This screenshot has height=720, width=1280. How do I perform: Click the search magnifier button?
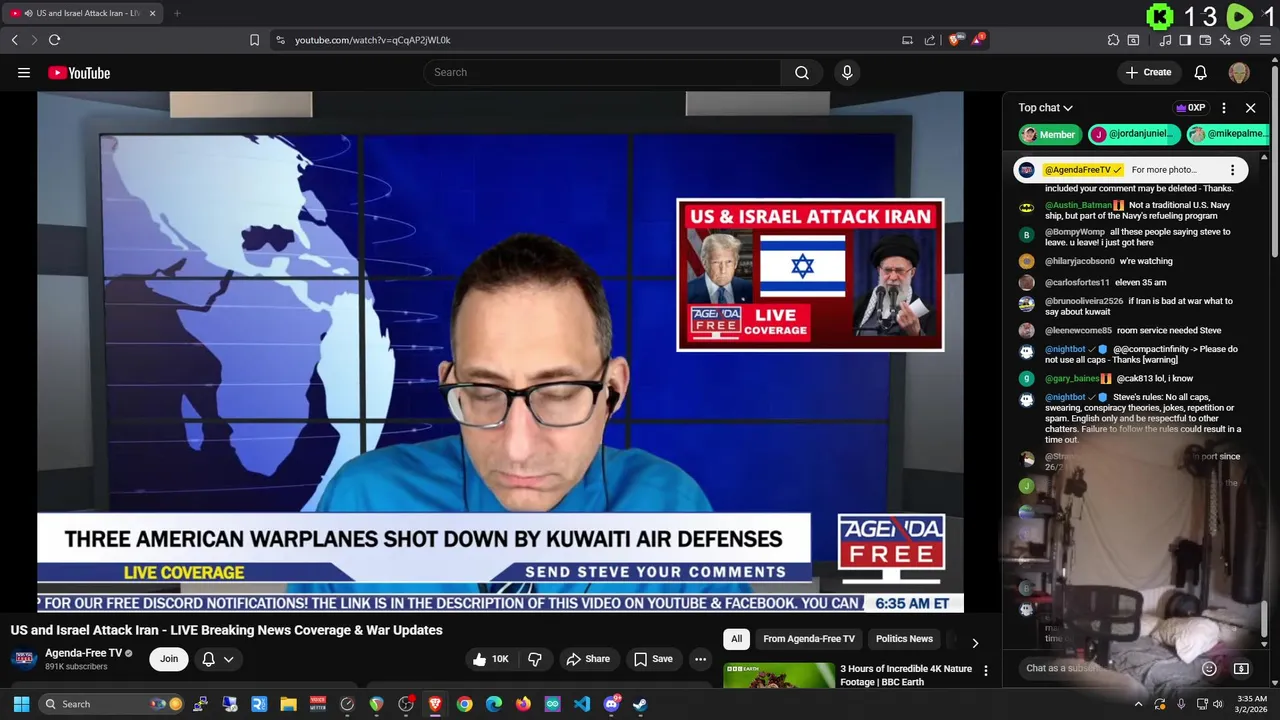tap(802, 72)
